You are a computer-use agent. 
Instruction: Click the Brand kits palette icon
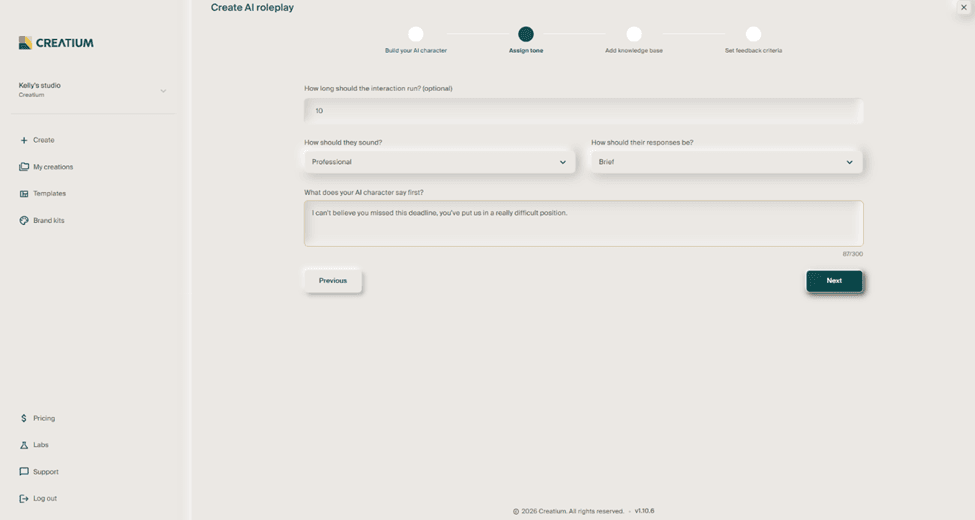24,220
